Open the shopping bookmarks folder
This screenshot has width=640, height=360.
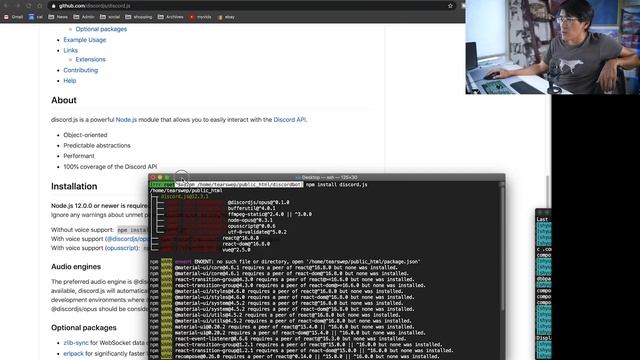click(x=138, y=17)
